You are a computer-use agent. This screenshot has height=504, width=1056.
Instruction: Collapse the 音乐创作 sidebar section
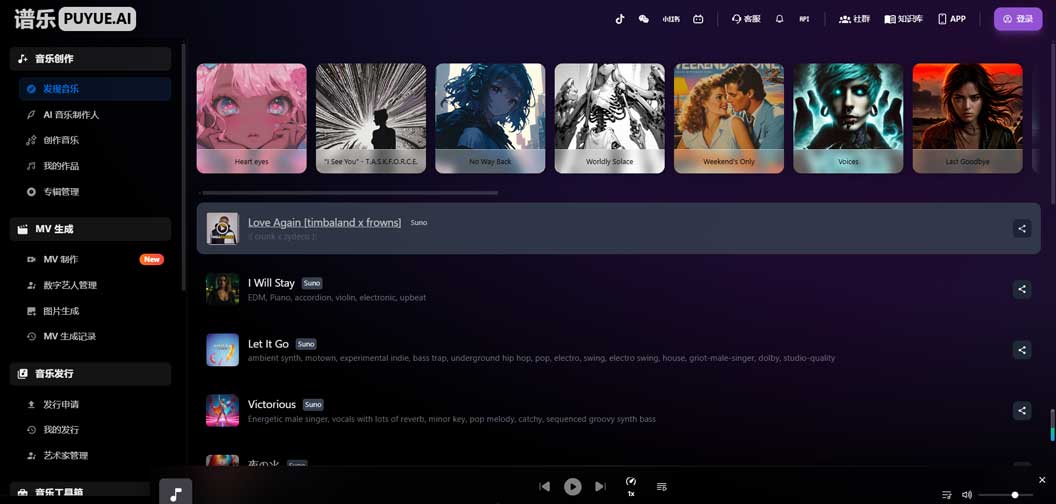pos(90,59)
